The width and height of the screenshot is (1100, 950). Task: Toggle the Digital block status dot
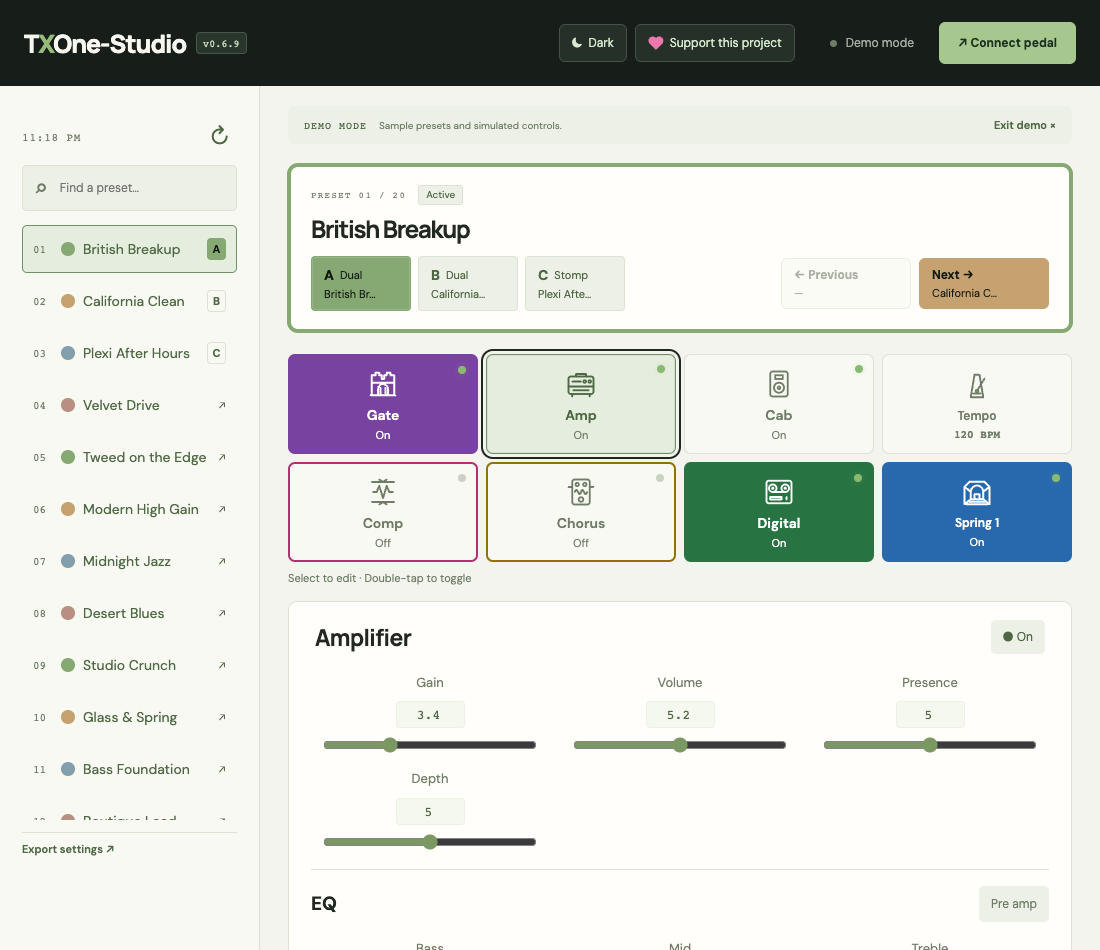[x=858, y=478]
